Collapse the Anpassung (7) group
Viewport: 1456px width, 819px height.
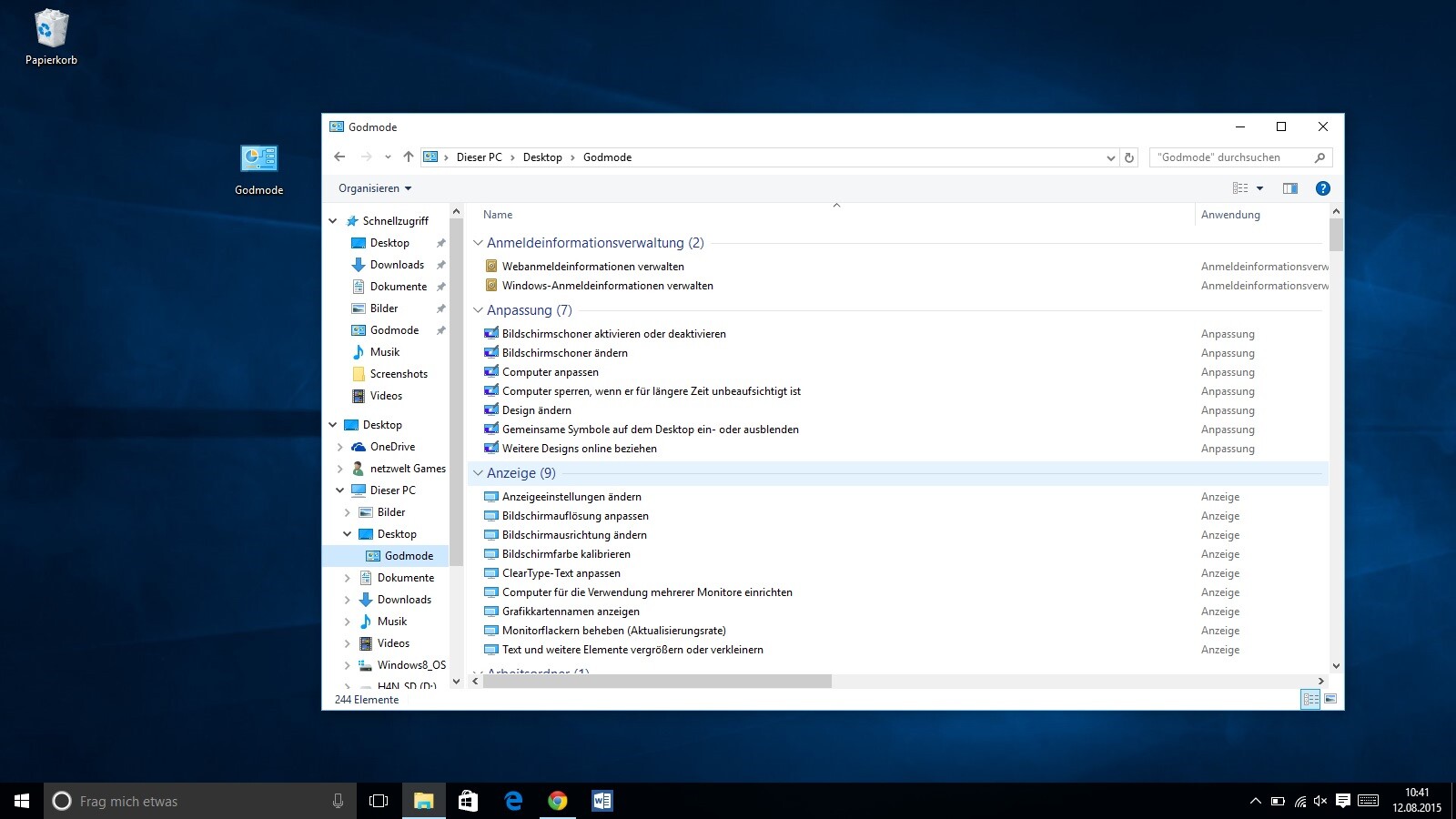click(x=478, y=310)
